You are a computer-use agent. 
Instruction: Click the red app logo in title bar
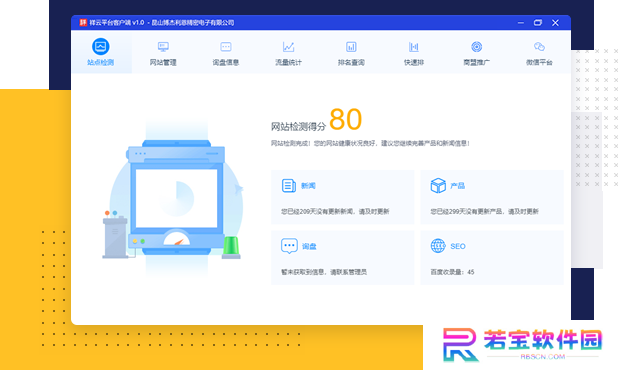[83, 23]
